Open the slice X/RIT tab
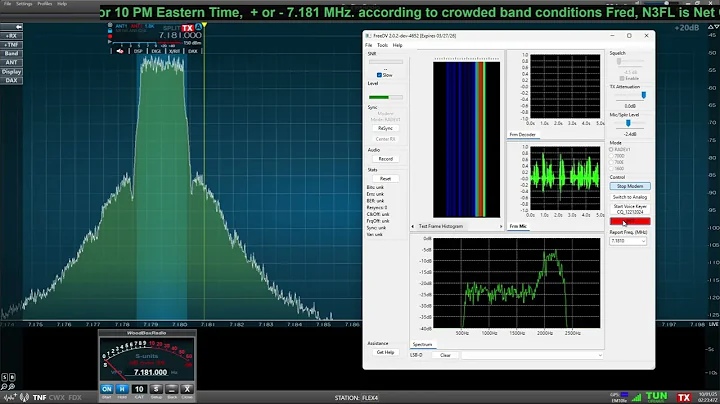 point(174,51)
